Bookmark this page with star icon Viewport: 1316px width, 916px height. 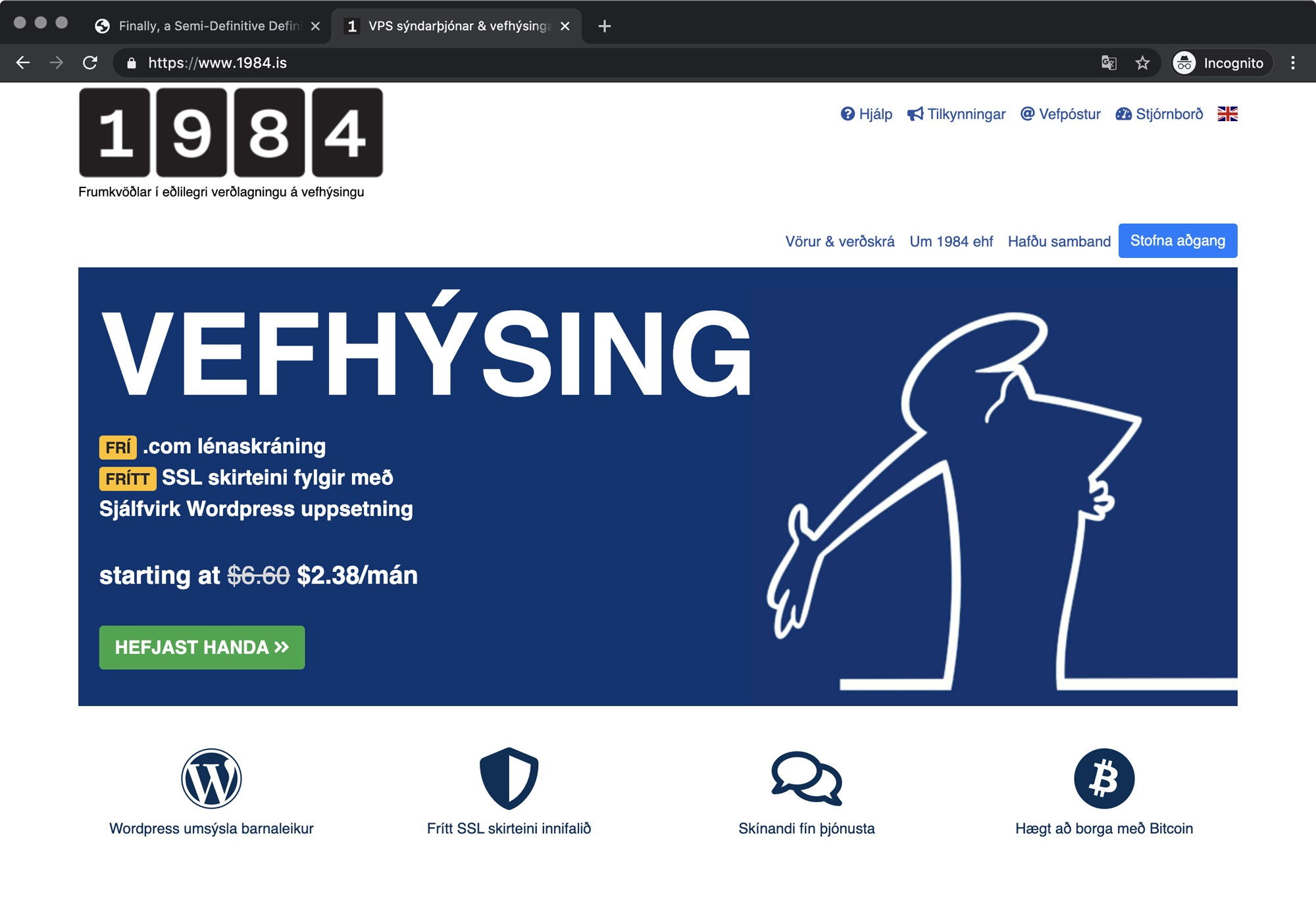point(1142,63)
